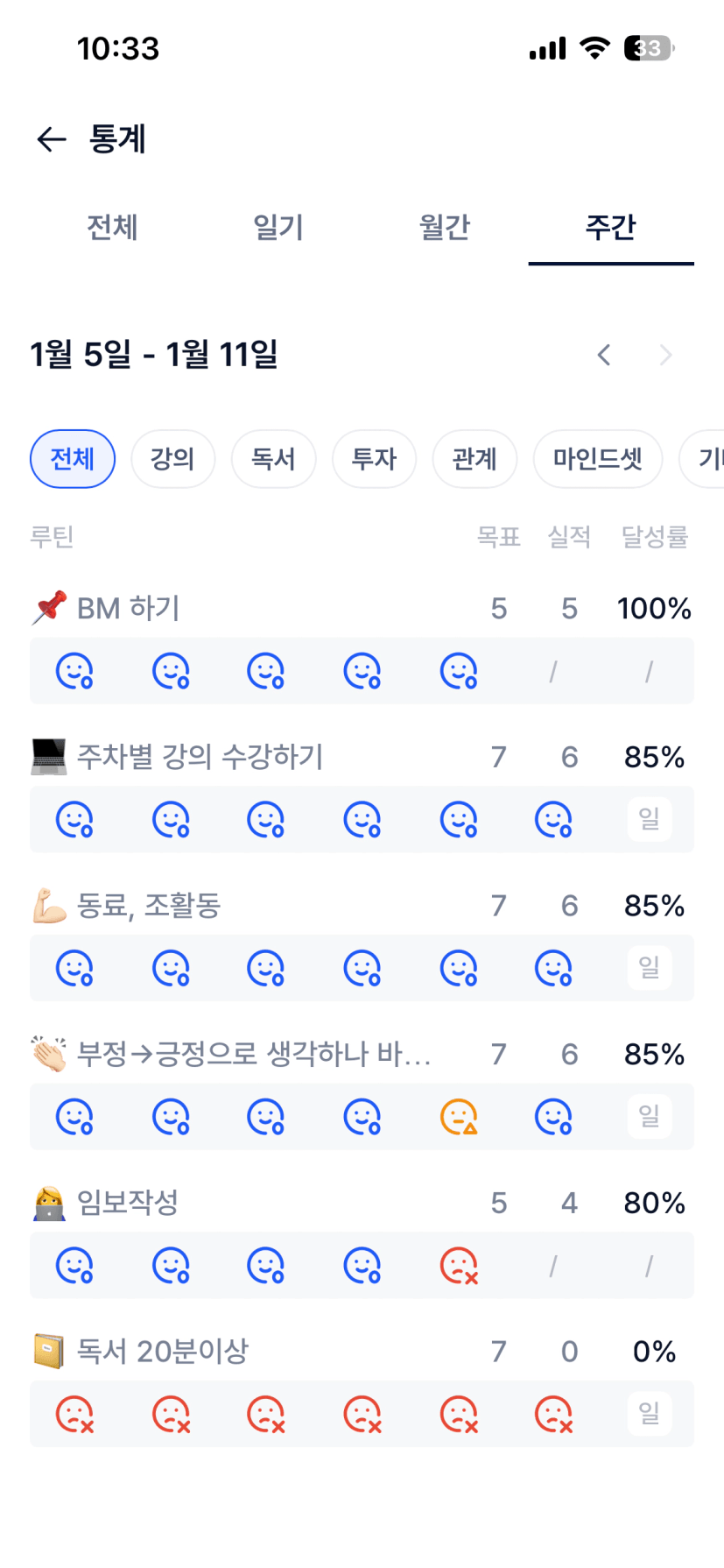Go to next week with right chevron
This screenshot has width=724, height=1568.
coord(666,355)
